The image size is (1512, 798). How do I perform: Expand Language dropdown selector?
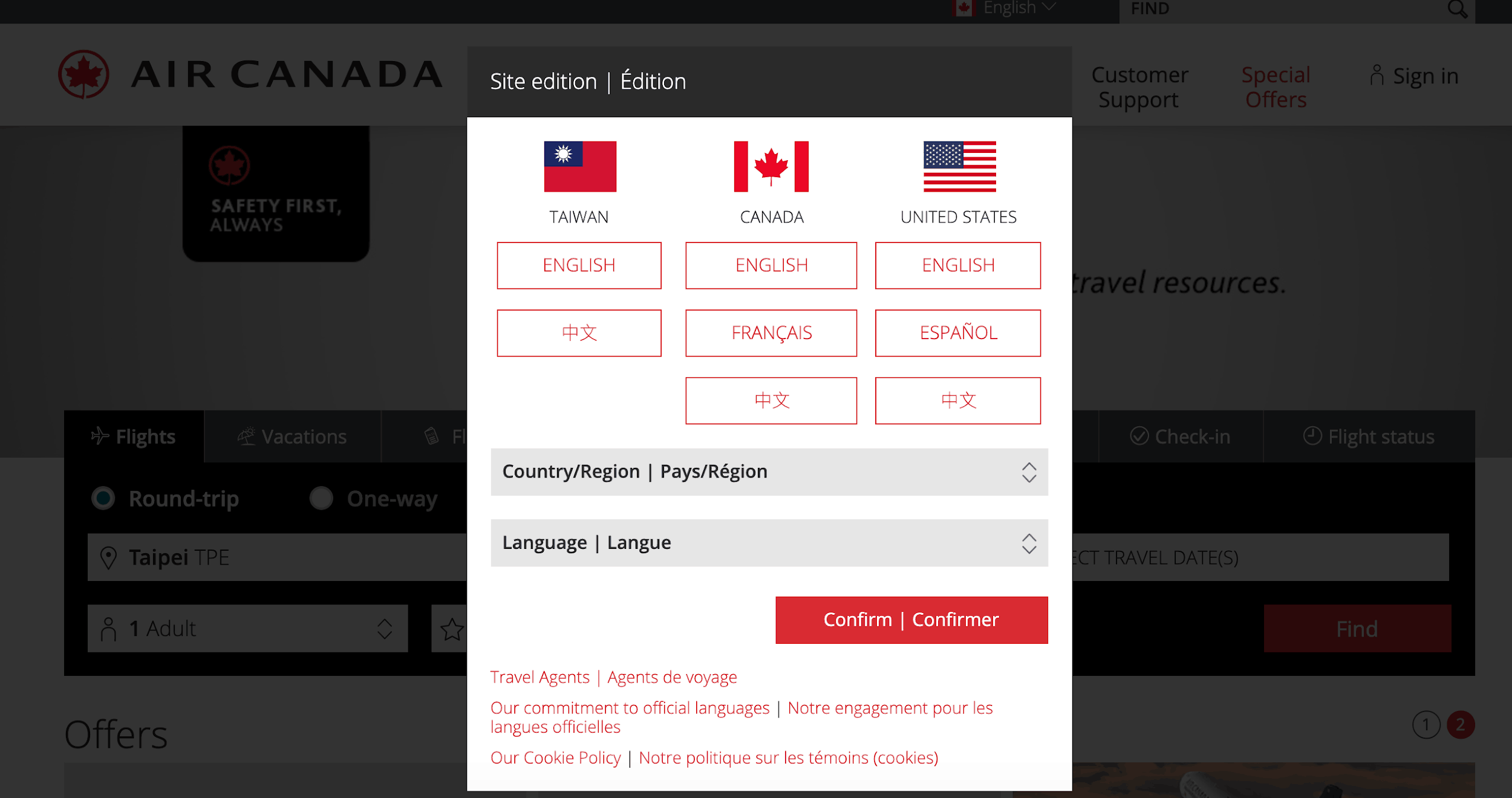(x=769, y=542)
